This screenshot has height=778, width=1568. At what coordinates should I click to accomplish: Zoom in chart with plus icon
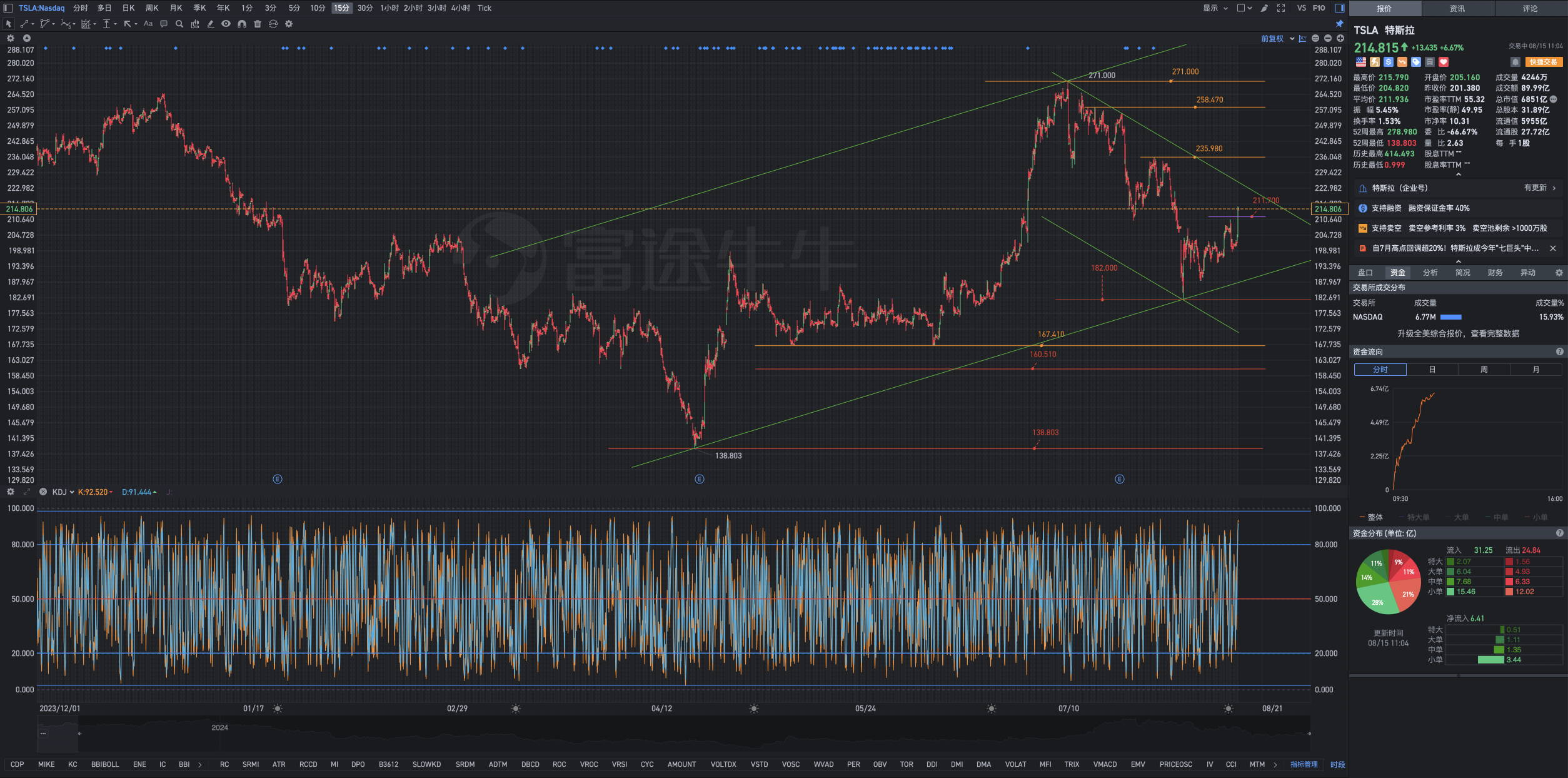(x=1340, y=38)
